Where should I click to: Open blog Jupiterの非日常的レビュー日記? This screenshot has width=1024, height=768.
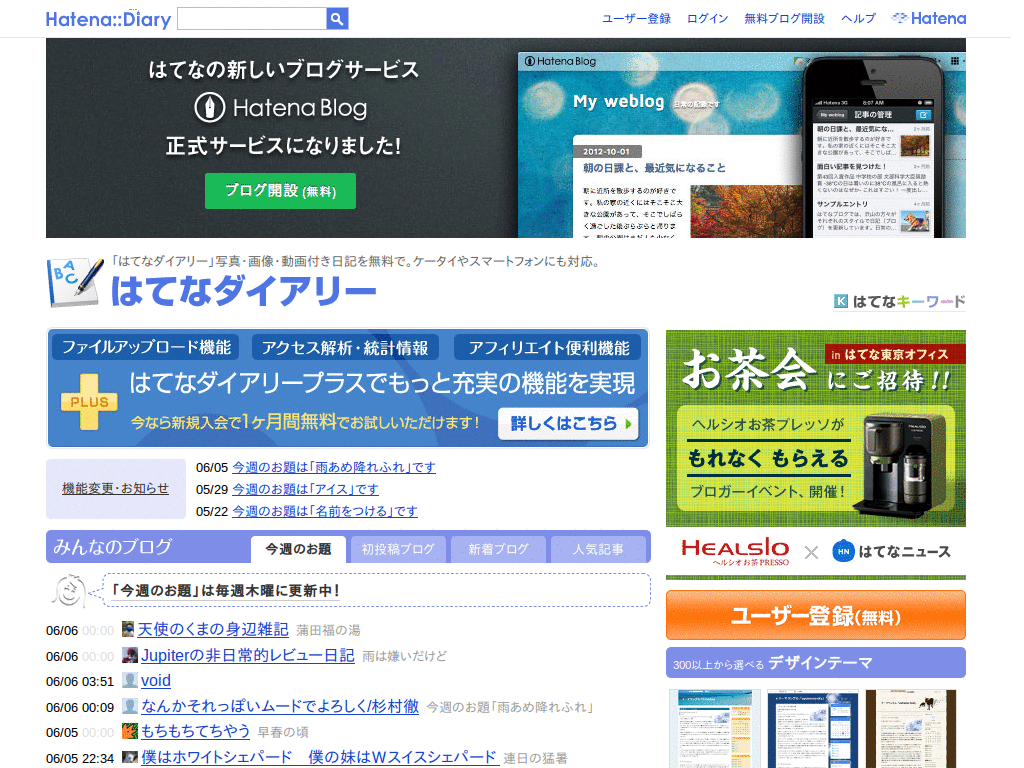tap(248, 655)
